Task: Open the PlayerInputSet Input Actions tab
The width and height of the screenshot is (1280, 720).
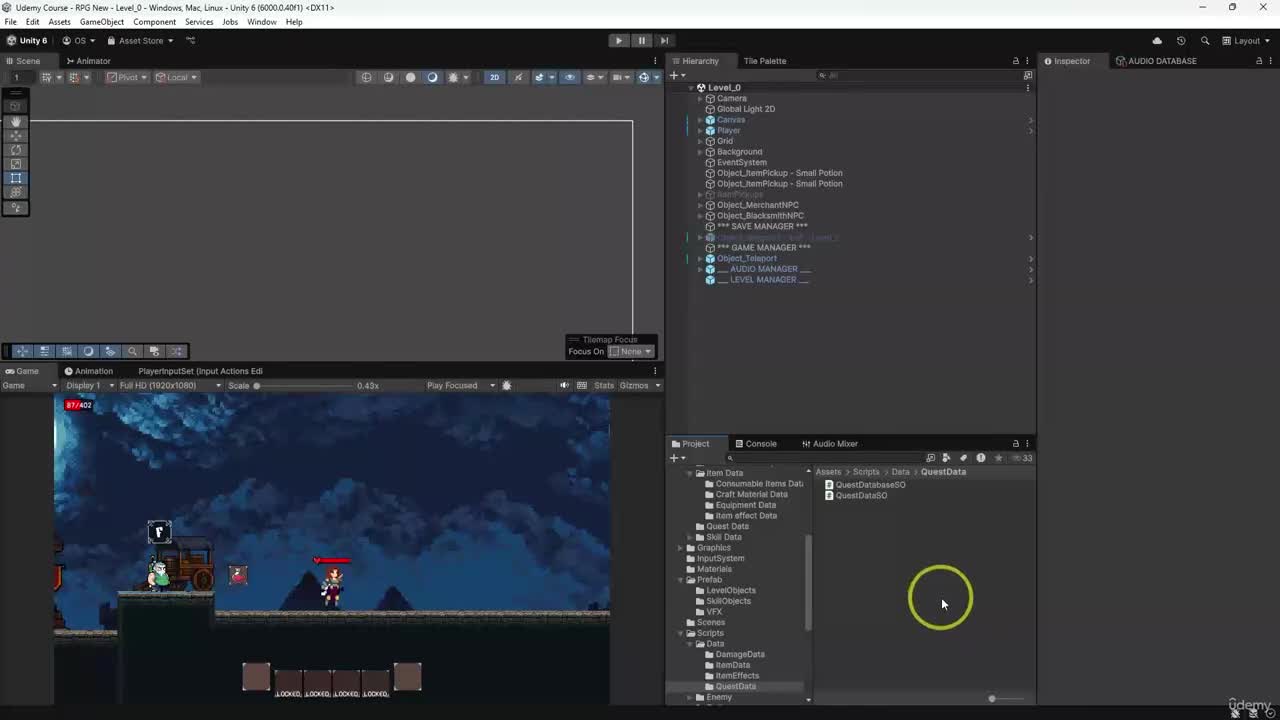Action: click(200, 371)
